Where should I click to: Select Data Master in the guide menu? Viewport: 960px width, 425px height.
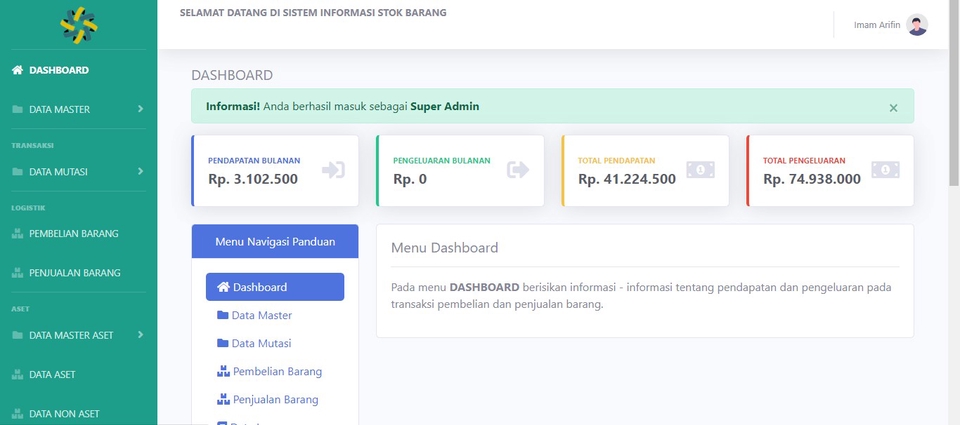tap(261, 315)
